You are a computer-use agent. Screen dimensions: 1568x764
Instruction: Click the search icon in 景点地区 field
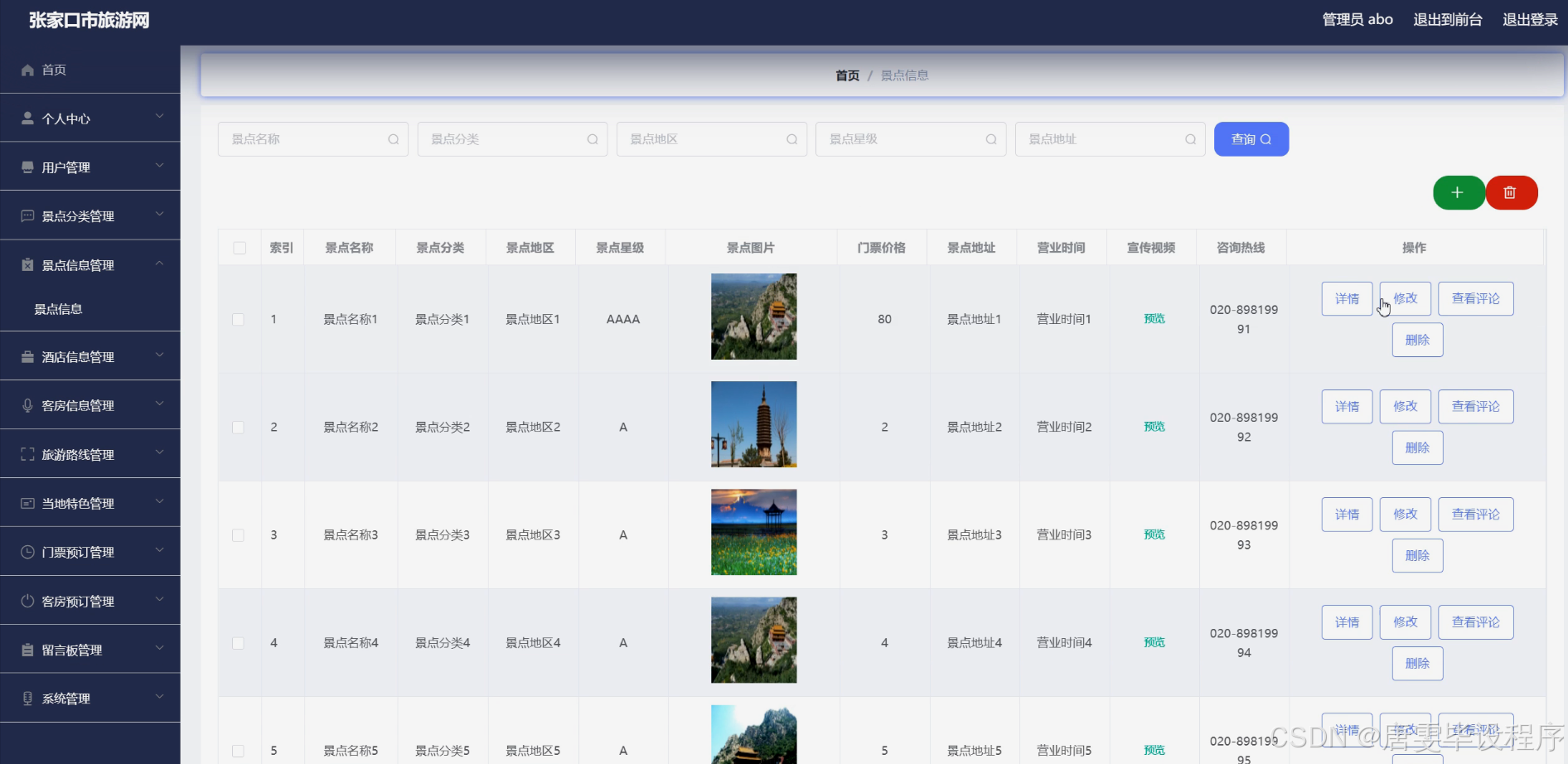(792, 139)
